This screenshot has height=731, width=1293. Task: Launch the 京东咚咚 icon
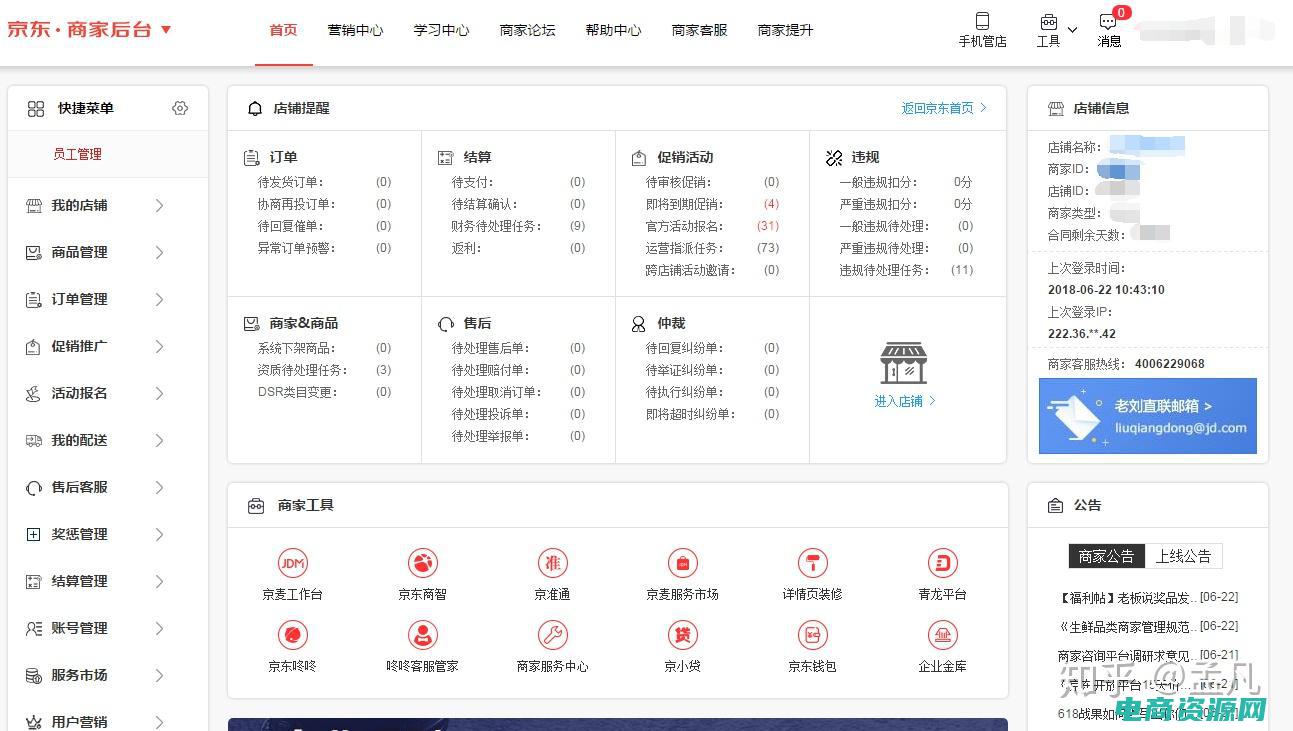(292, 635)
